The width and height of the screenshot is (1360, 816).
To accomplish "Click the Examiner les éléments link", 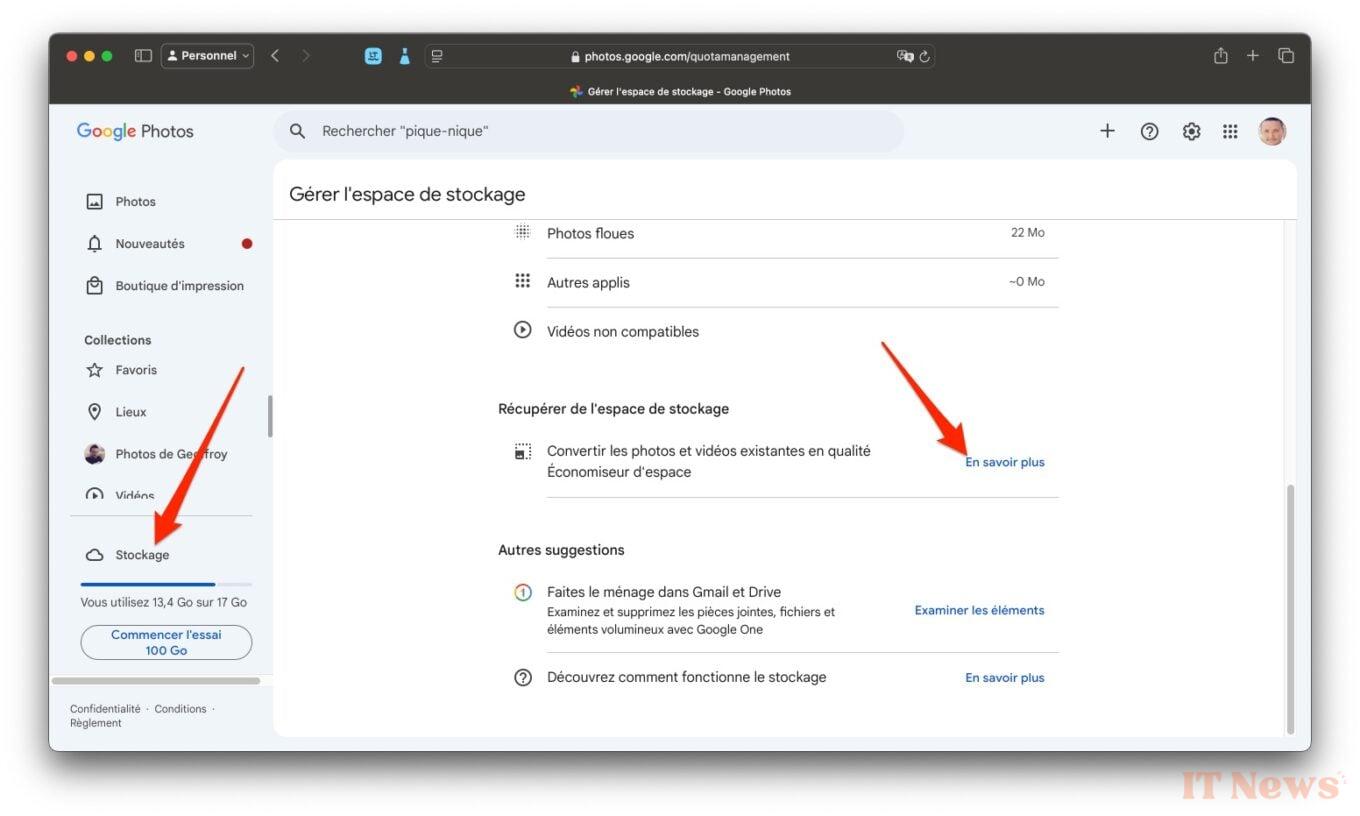I will coord(979,610).
